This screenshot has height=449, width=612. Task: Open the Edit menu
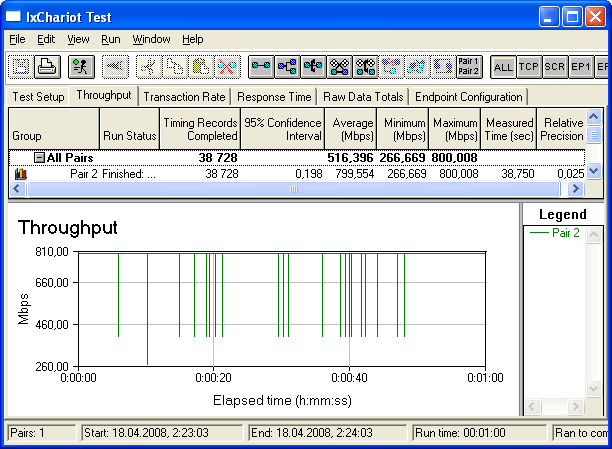coord(46,39)
